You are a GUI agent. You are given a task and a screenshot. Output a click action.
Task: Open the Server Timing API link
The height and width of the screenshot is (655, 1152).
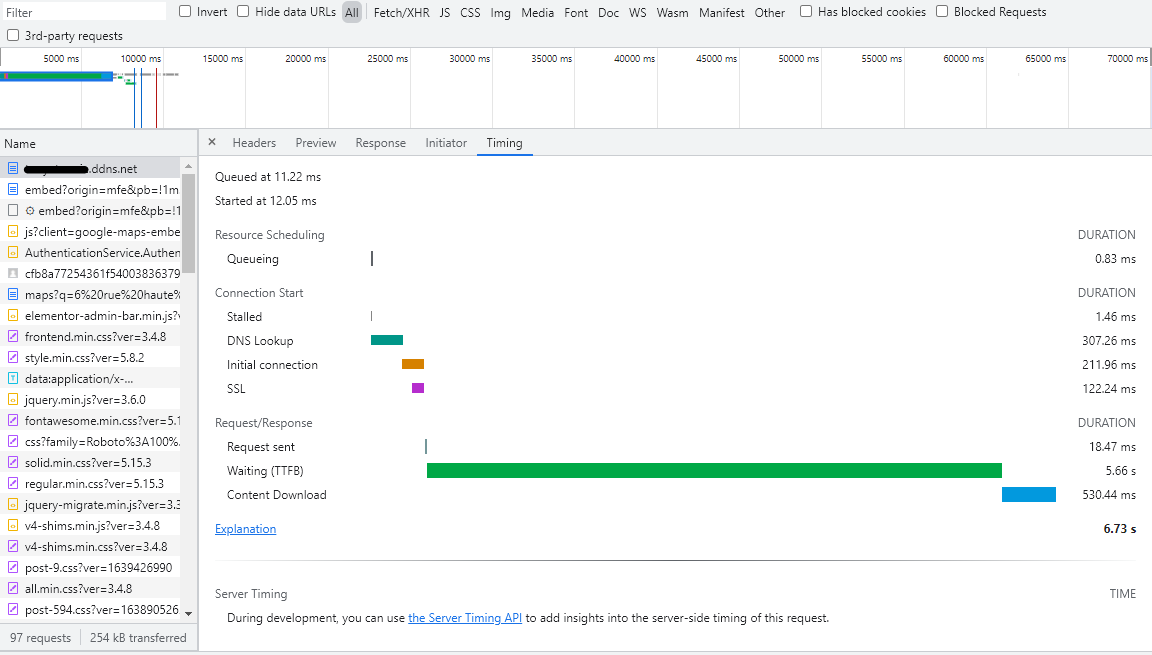465,618
